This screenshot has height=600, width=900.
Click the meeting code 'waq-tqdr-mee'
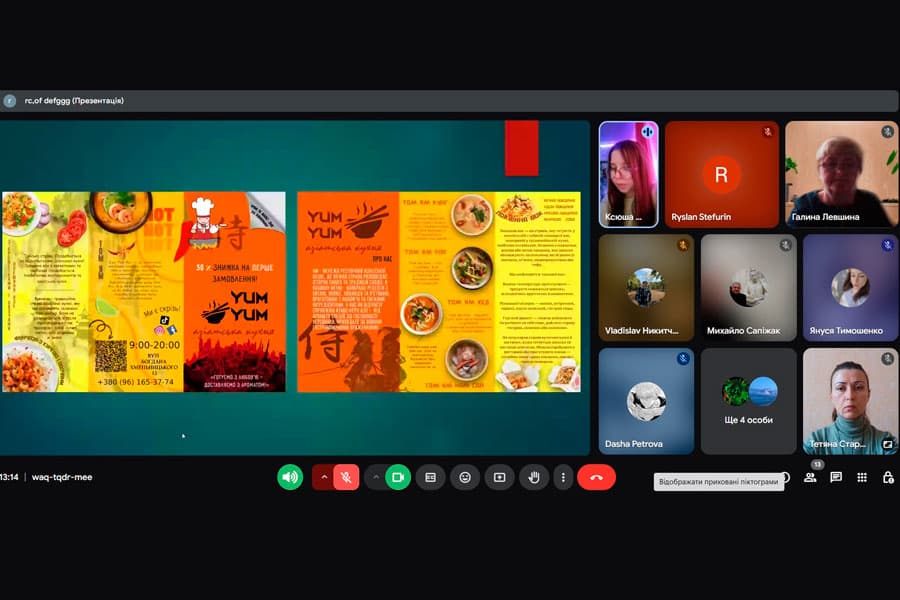[62, 477]
